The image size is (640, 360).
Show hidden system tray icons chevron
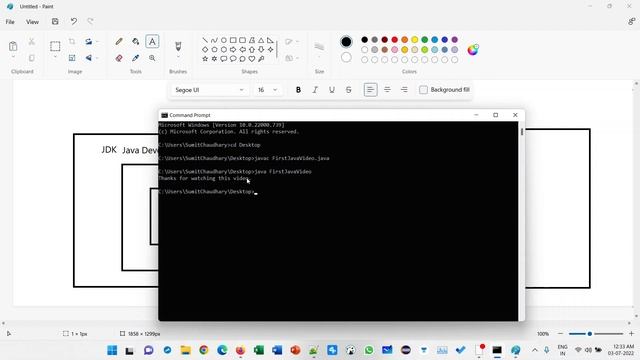(x=535, y=350)
